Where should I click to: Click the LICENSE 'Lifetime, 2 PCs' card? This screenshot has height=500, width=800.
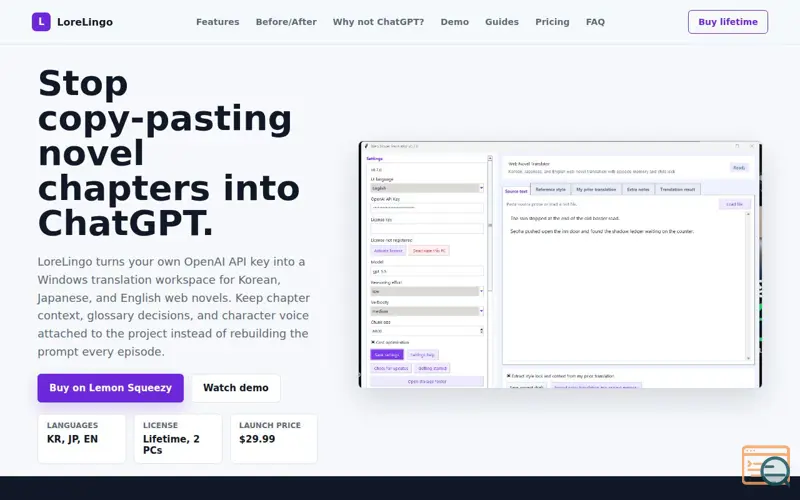tap(178, 439)
